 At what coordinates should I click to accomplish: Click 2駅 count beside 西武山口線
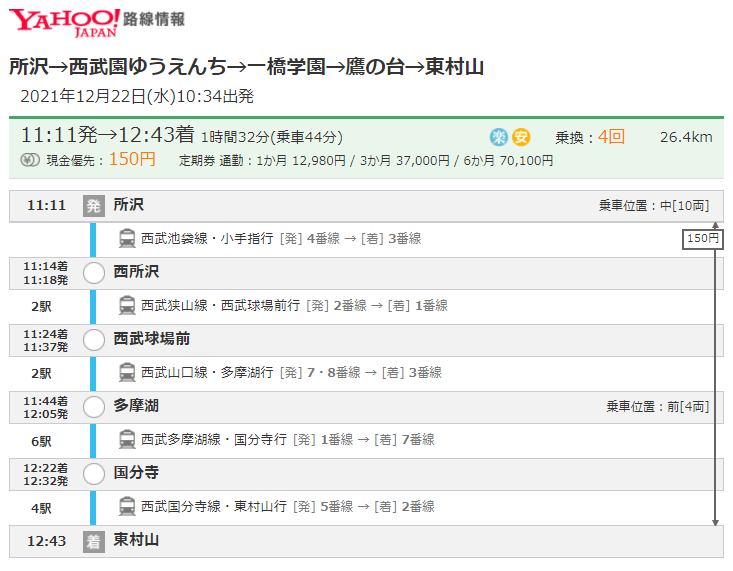[41, 373]
